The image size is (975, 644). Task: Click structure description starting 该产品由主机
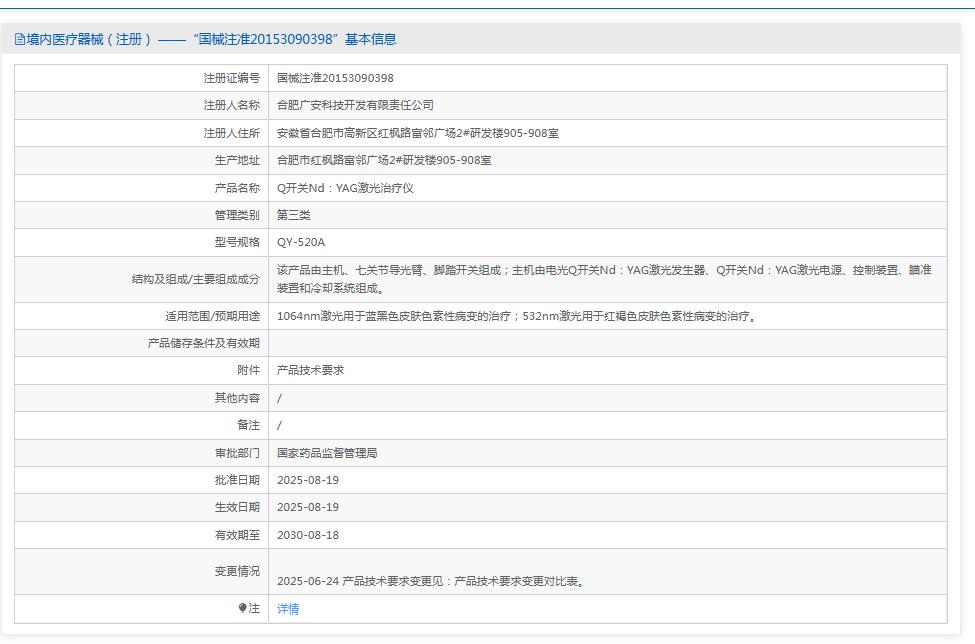click(x=604, y=279)
